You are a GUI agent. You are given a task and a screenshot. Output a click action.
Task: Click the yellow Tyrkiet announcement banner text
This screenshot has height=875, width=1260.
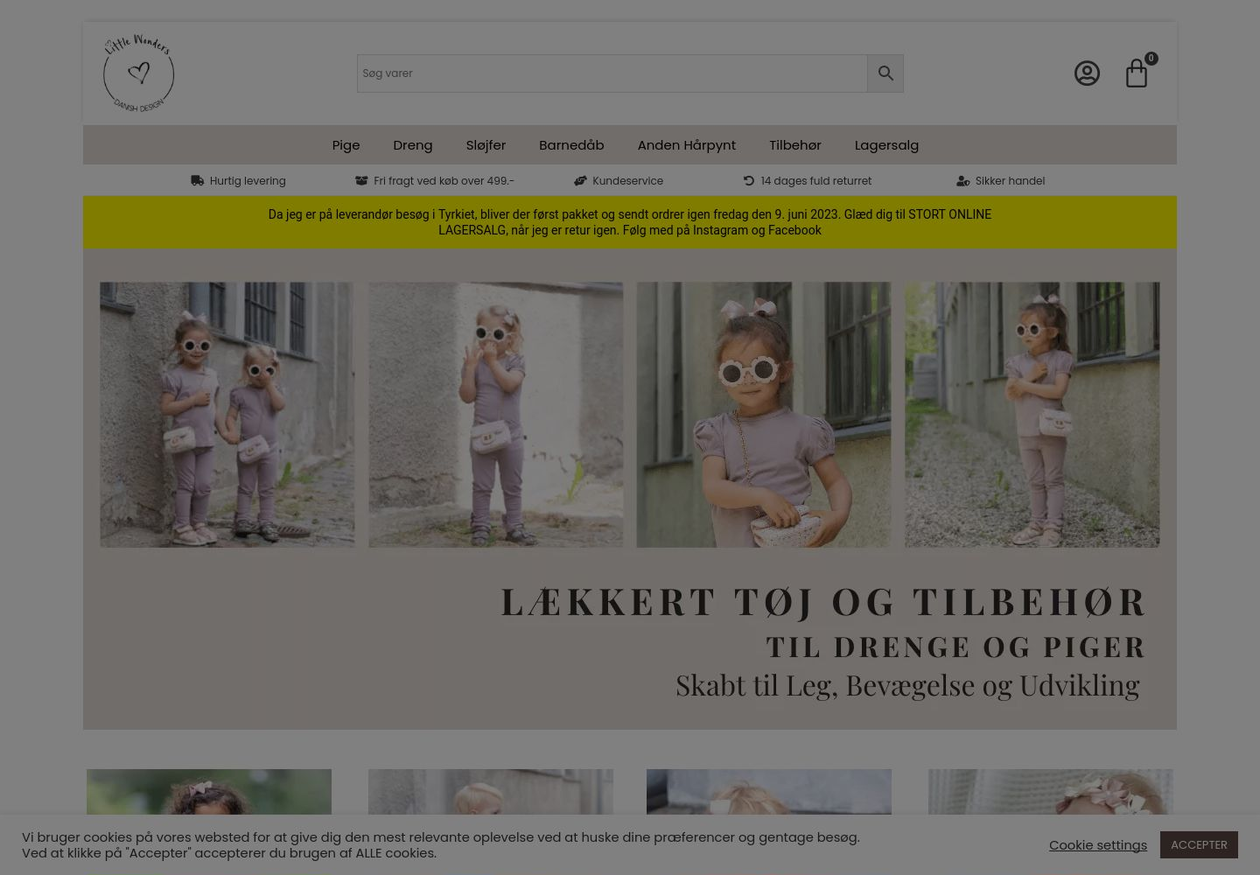tap(630, 222)
